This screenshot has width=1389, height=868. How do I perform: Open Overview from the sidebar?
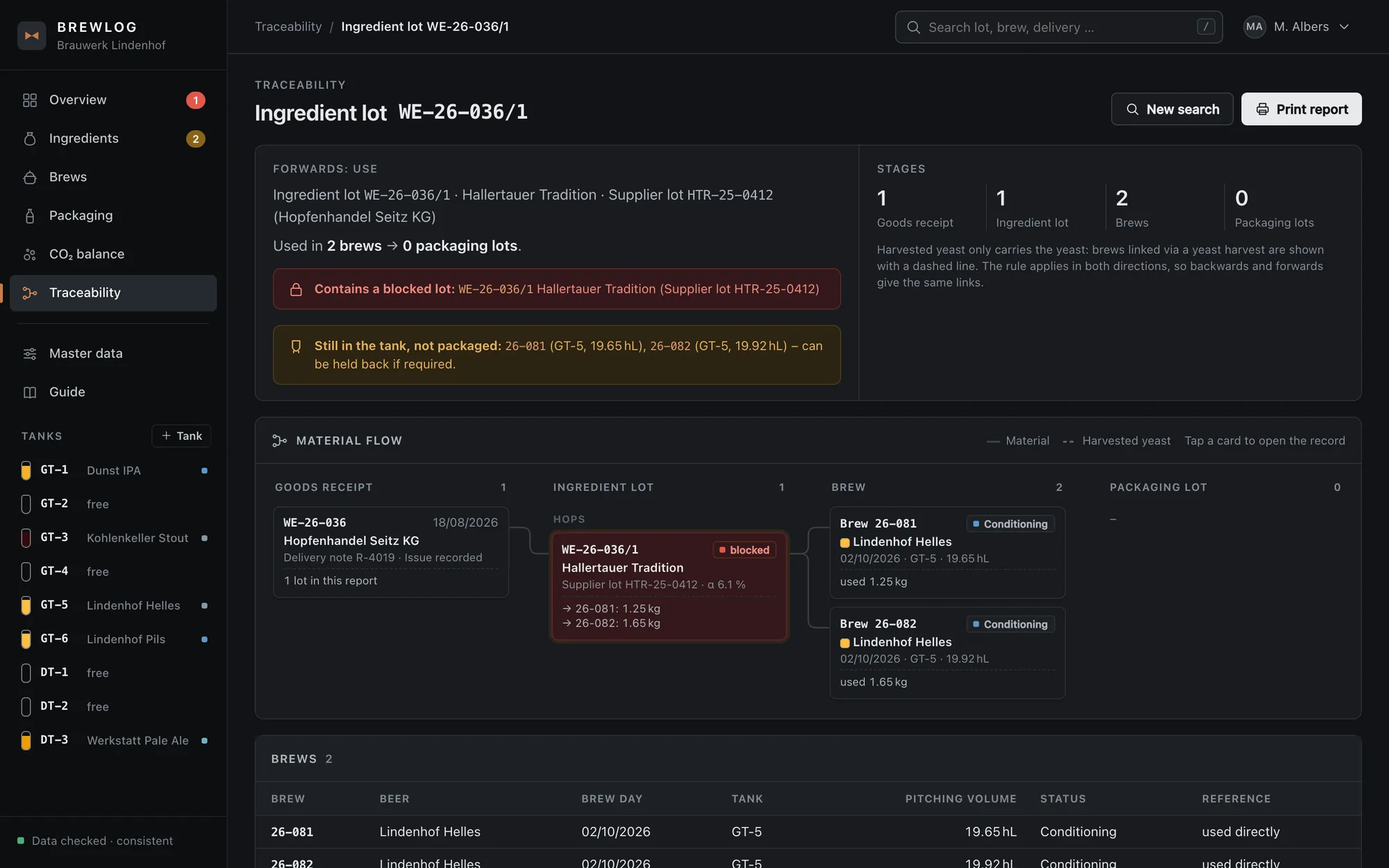coord(113,100)
